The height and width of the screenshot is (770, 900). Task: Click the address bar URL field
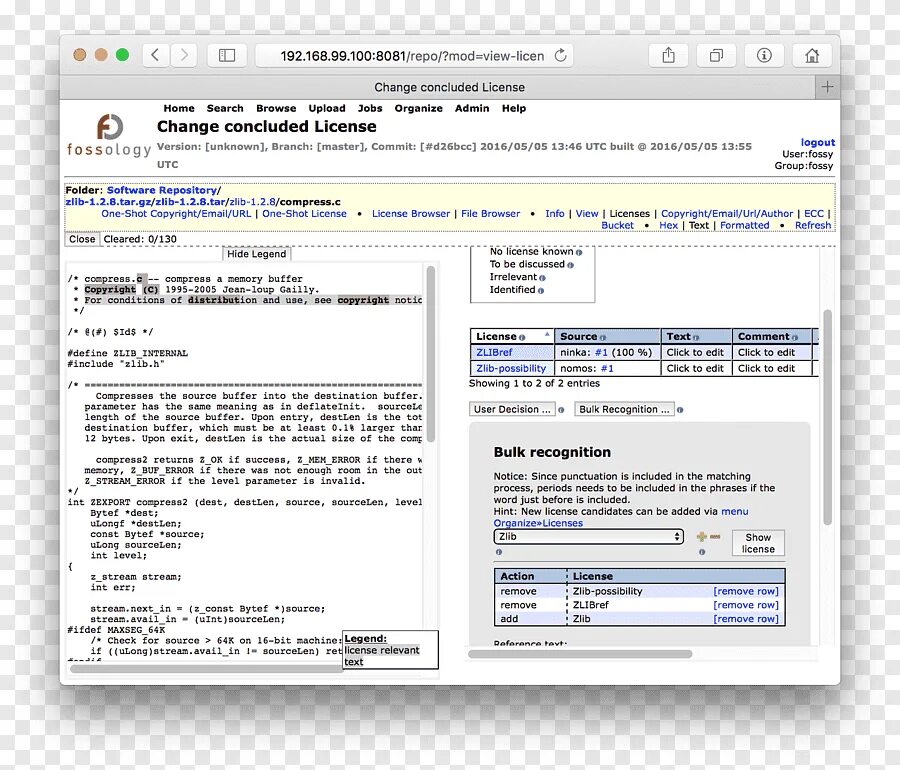click(x=413, y=56)
